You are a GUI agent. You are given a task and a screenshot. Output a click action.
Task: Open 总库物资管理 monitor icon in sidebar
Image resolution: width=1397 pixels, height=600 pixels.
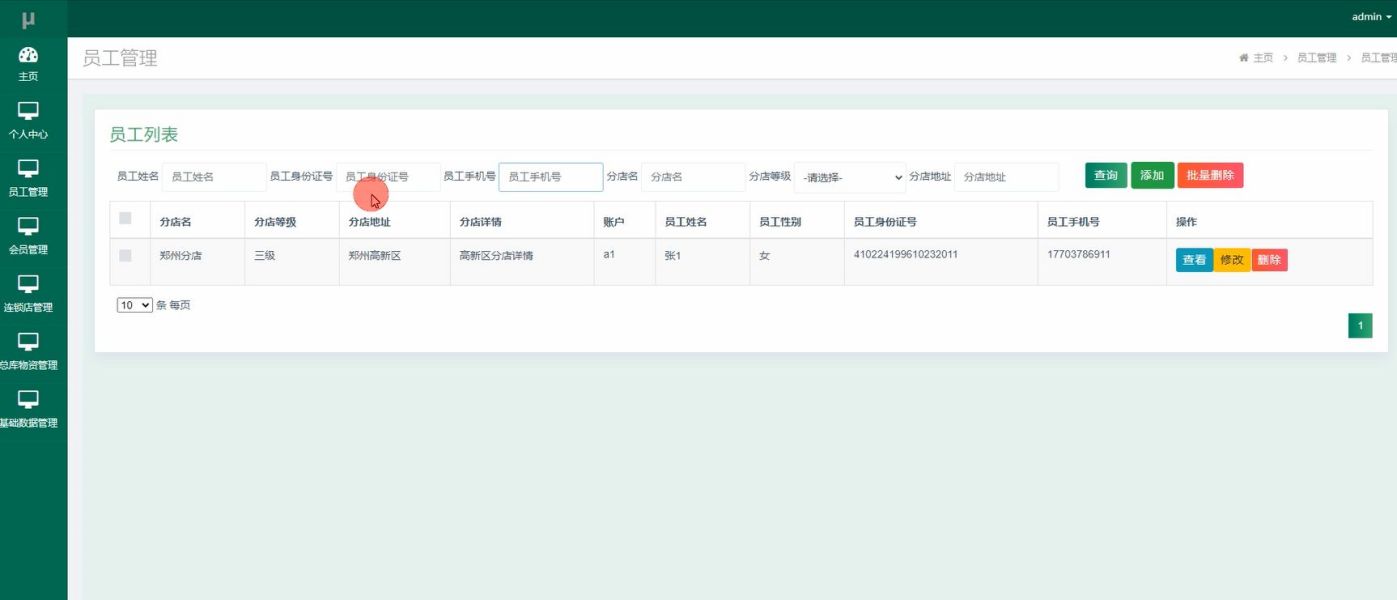[x=28, y=343]
